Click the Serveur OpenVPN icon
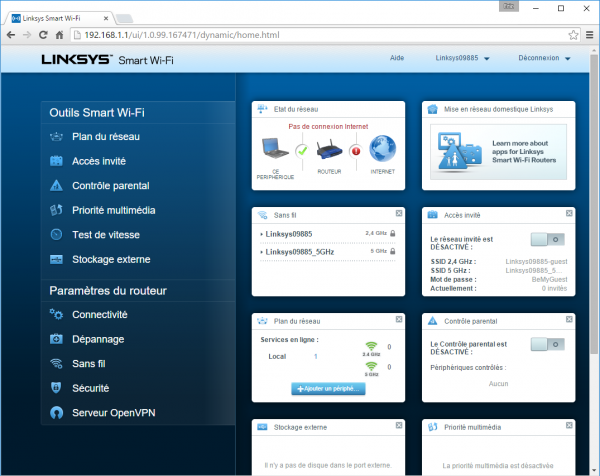Screen dimensions: 600x476 (x=56, y=413)
